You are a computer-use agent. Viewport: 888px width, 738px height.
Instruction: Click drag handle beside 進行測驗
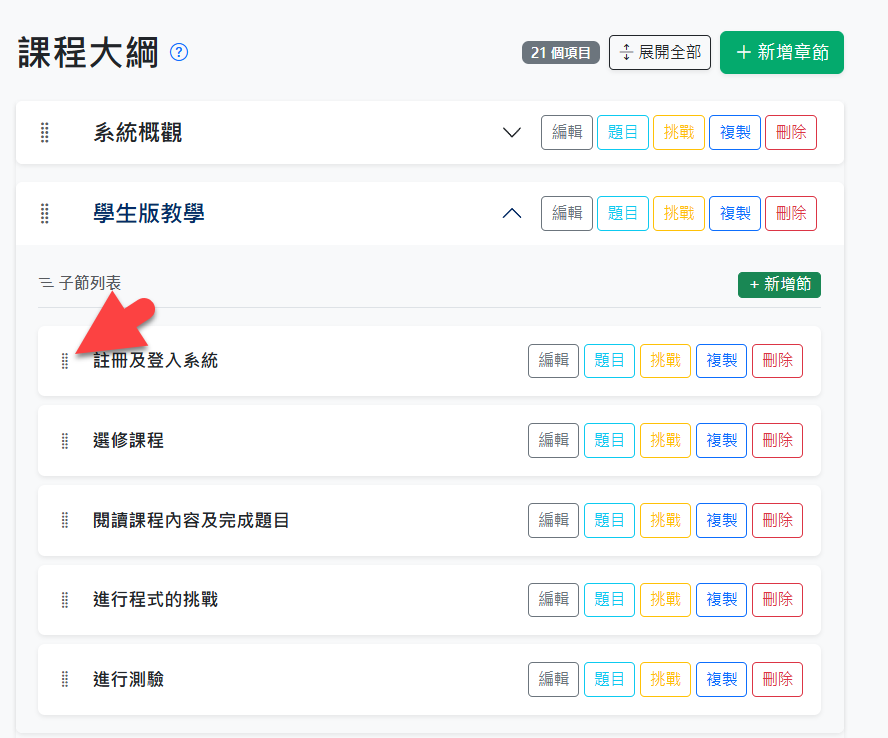click(x=65, y=680)
